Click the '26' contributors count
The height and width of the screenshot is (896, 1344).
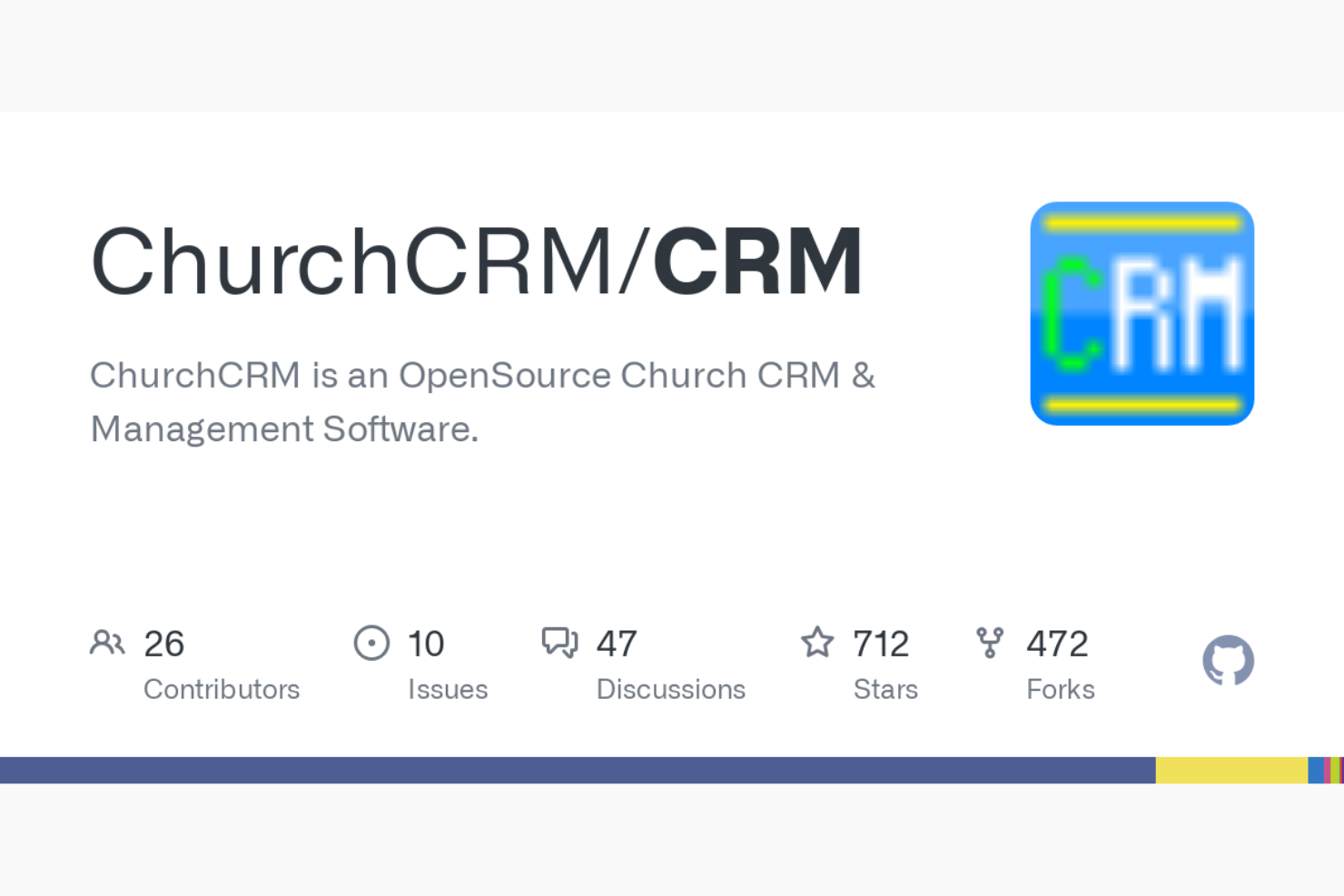pyautogui.click(x=164, y=644)
